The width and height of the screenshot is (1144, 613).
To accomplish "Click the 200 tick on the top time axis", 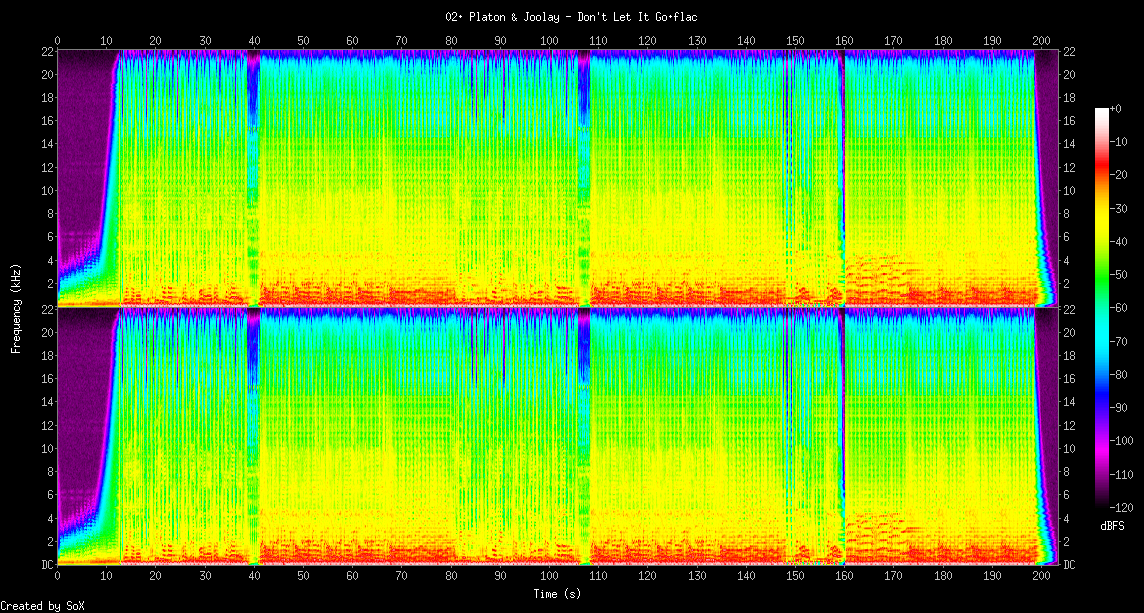I will [x=1041, y=40].
